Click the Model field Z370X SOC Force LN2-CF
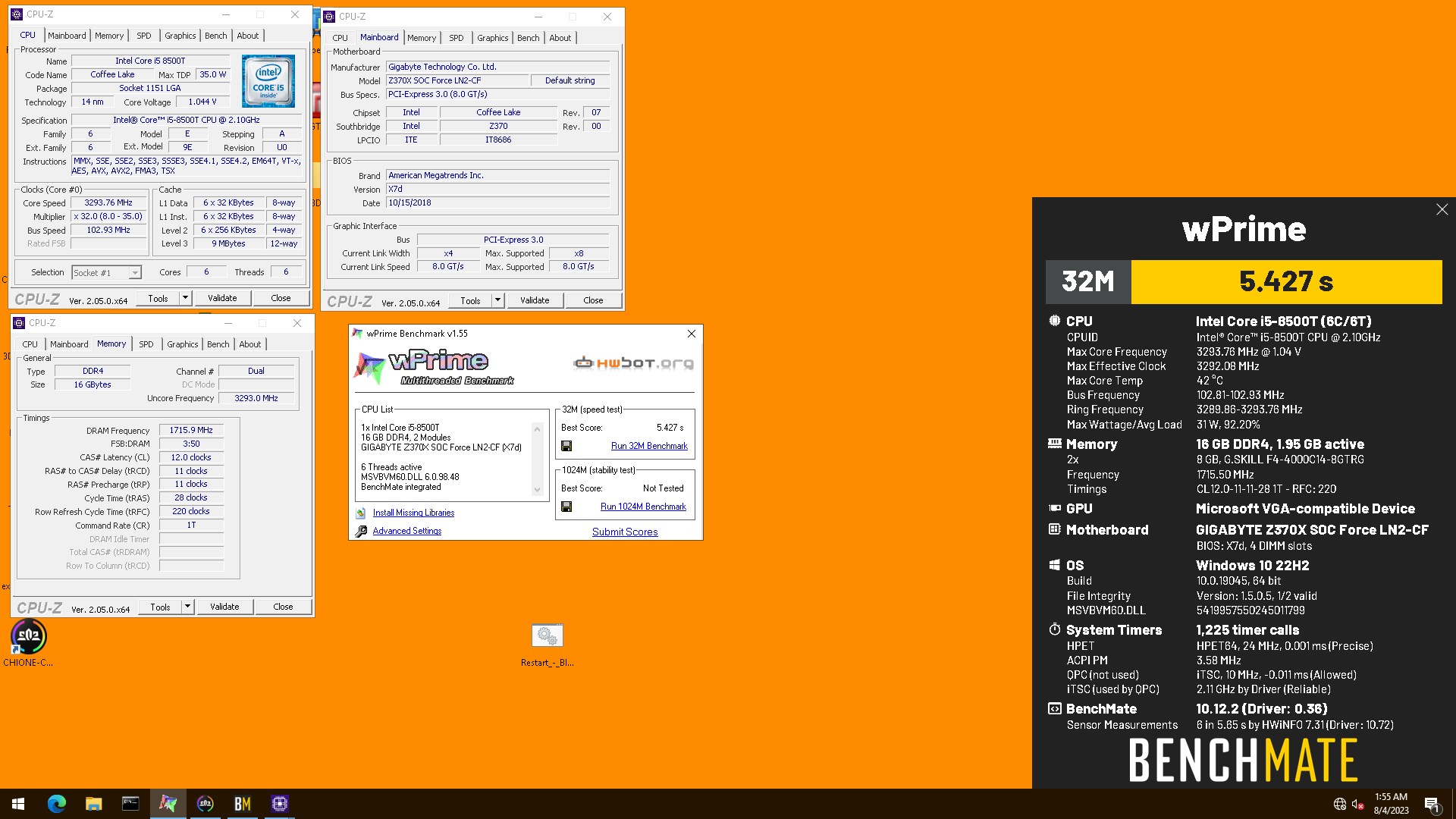 click(x=457, y=80)
